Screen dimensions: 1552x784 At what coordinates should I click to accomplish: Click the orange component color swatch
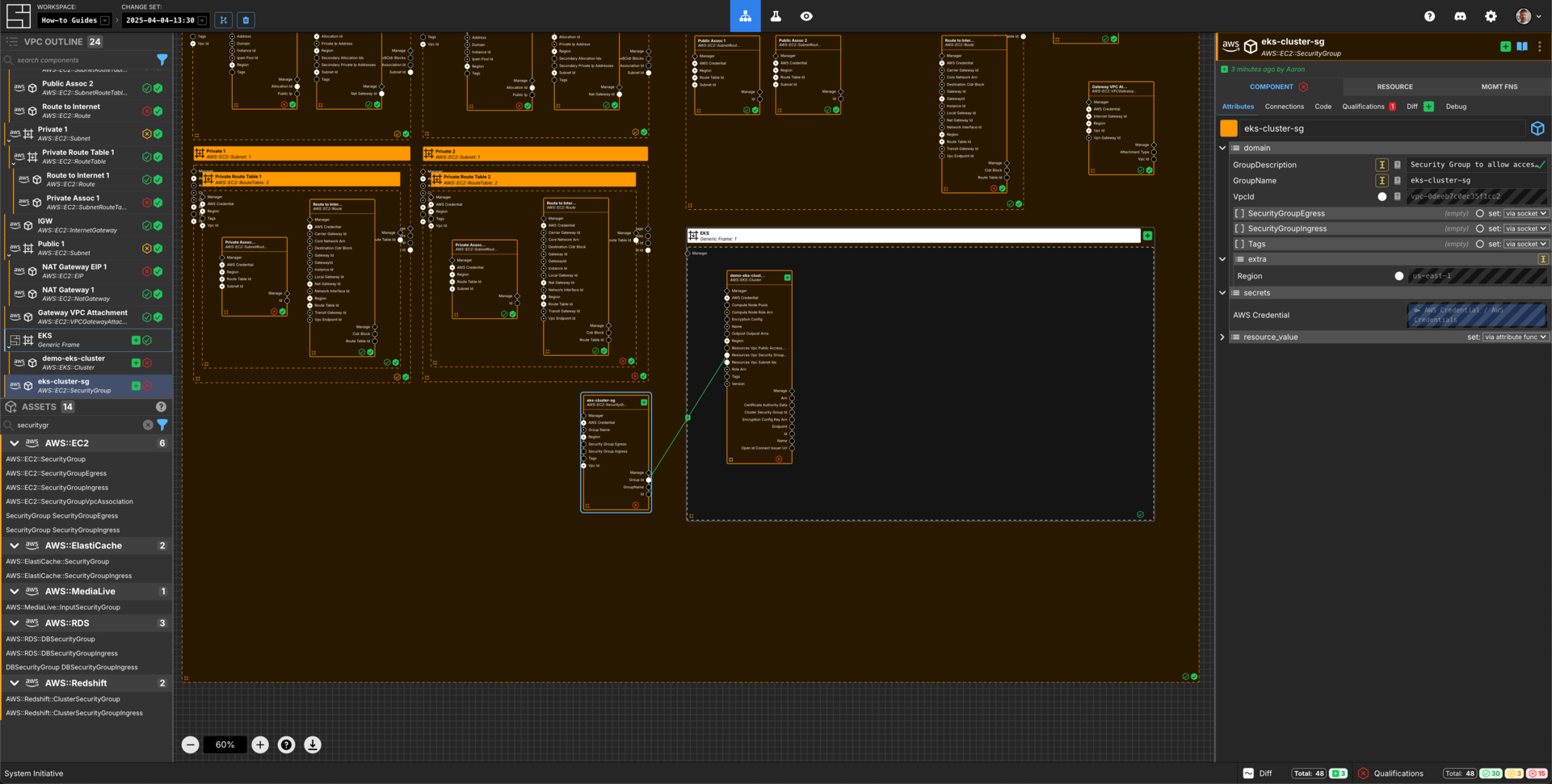(x=1229, y=128)
